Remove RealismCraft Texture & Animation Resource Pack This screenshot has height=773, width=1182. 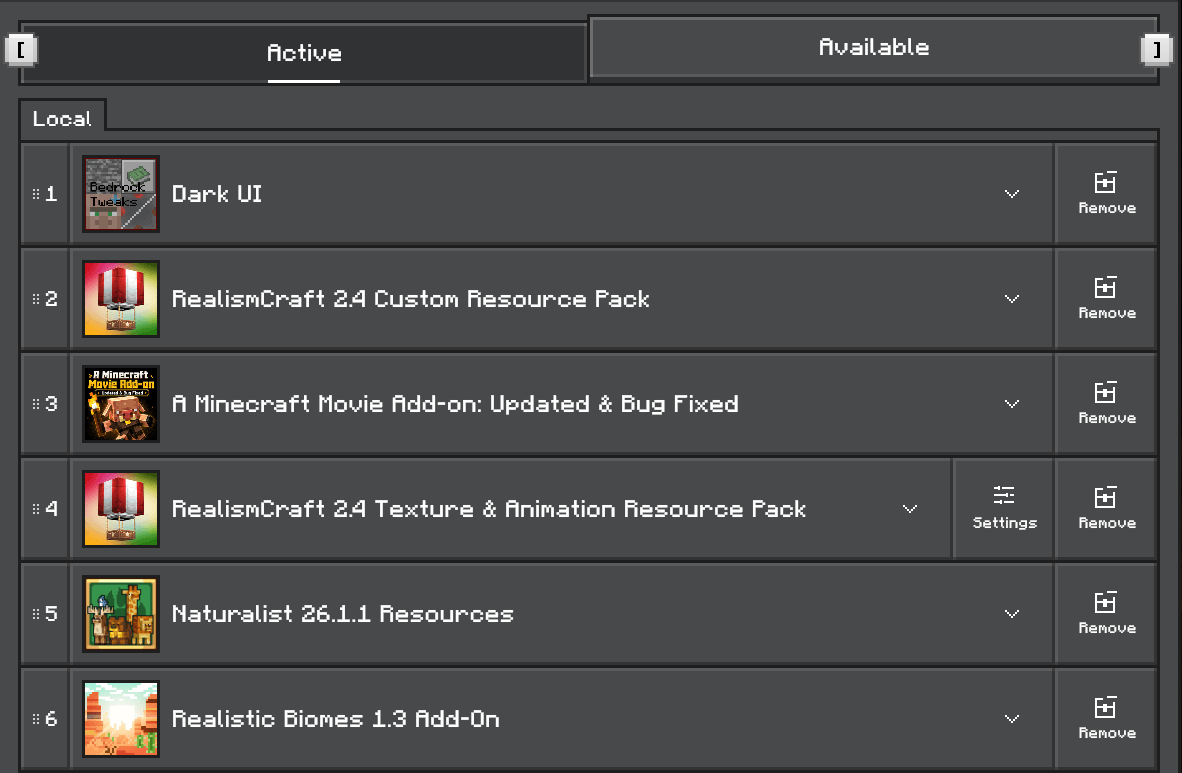(1106, 508)
